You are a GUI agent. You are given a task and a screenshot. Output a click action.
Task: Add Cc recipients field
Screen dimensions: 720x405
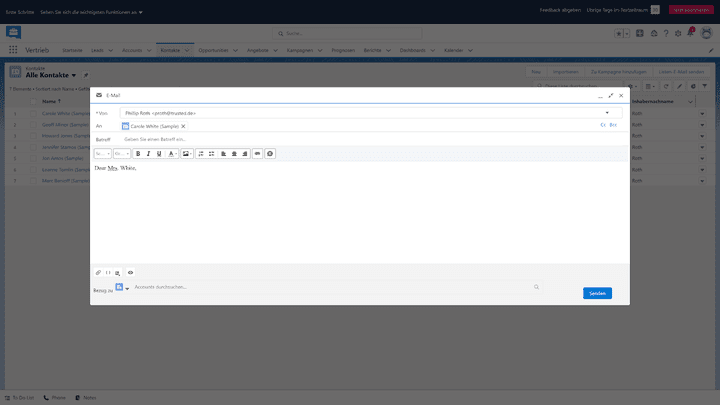(x=603, y=126)
